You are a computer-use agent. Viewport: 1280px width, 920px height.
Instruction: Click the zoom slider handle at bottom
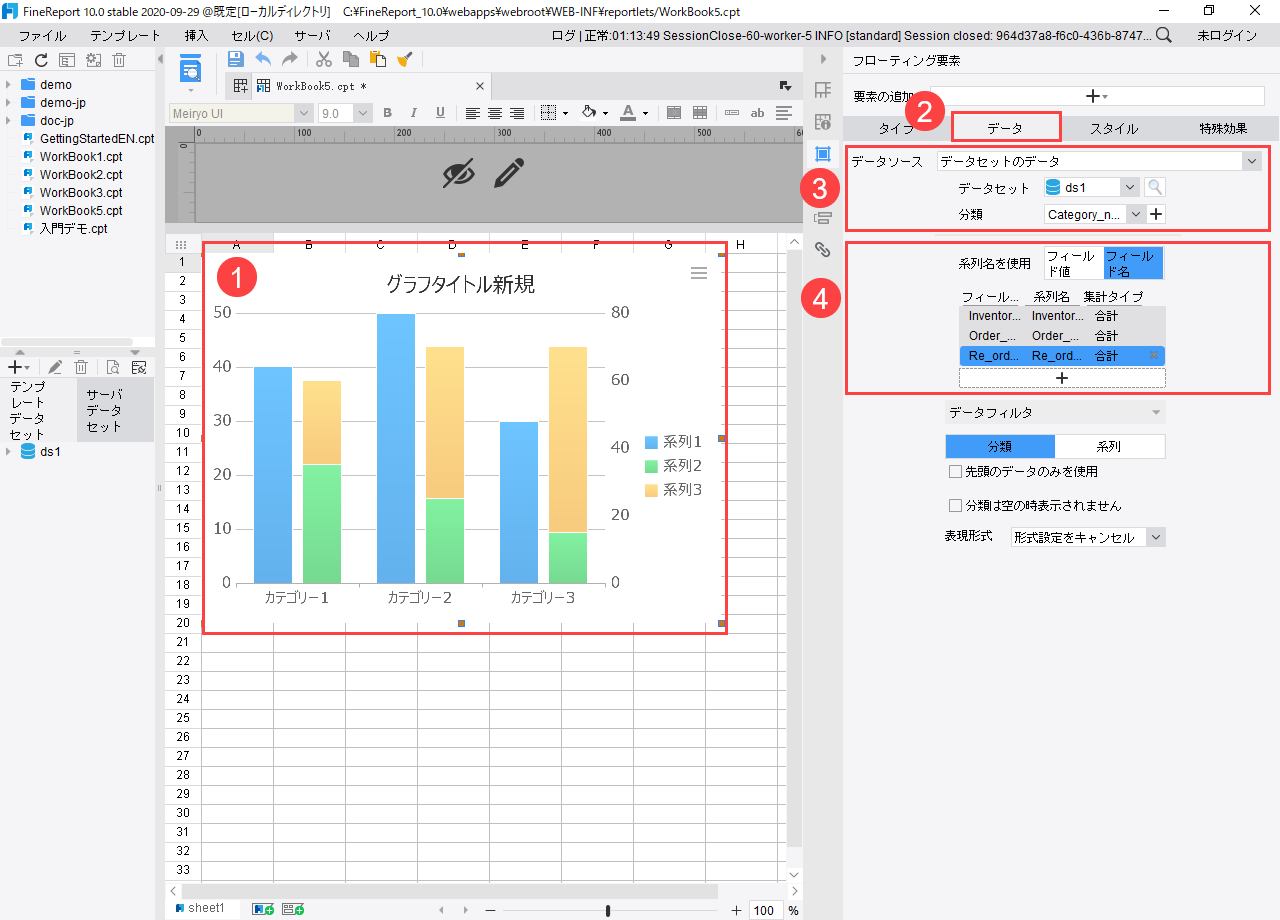(x=608, y=910)
